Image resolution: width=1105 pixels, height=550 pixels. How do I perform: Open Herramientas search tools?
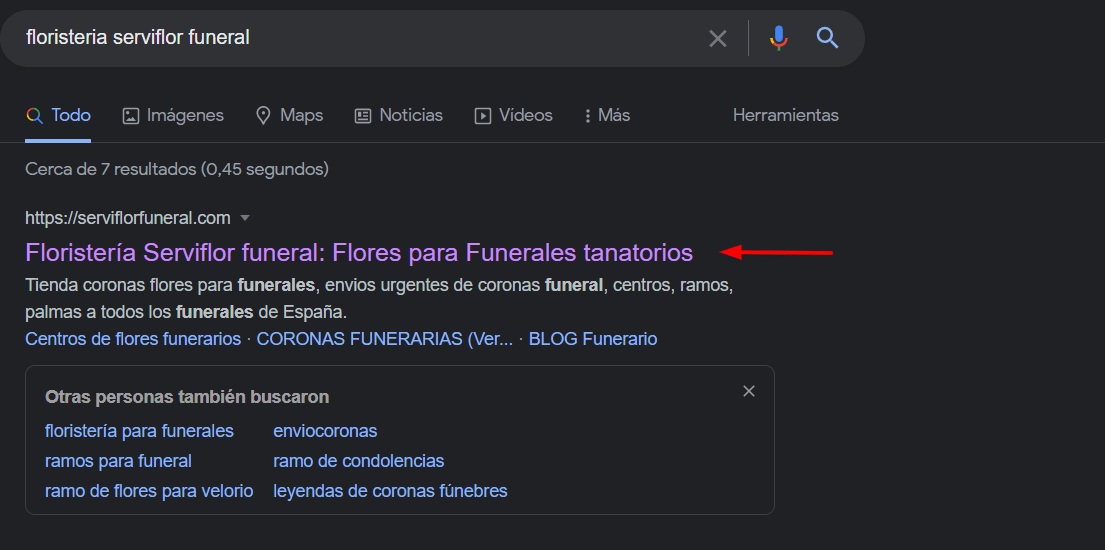pyautogui.click(x=786, y=115)
